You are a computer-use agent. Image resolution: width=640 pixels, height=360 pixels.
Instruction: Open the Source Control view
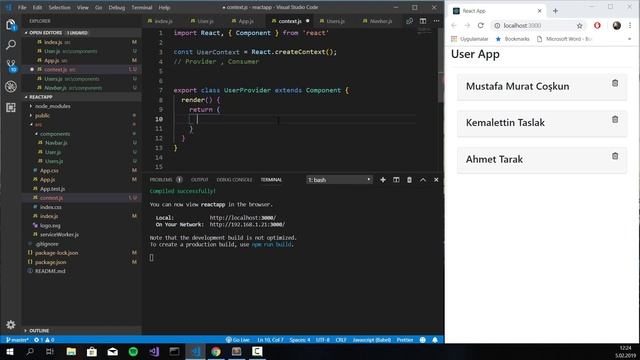[x=11, y=65]
